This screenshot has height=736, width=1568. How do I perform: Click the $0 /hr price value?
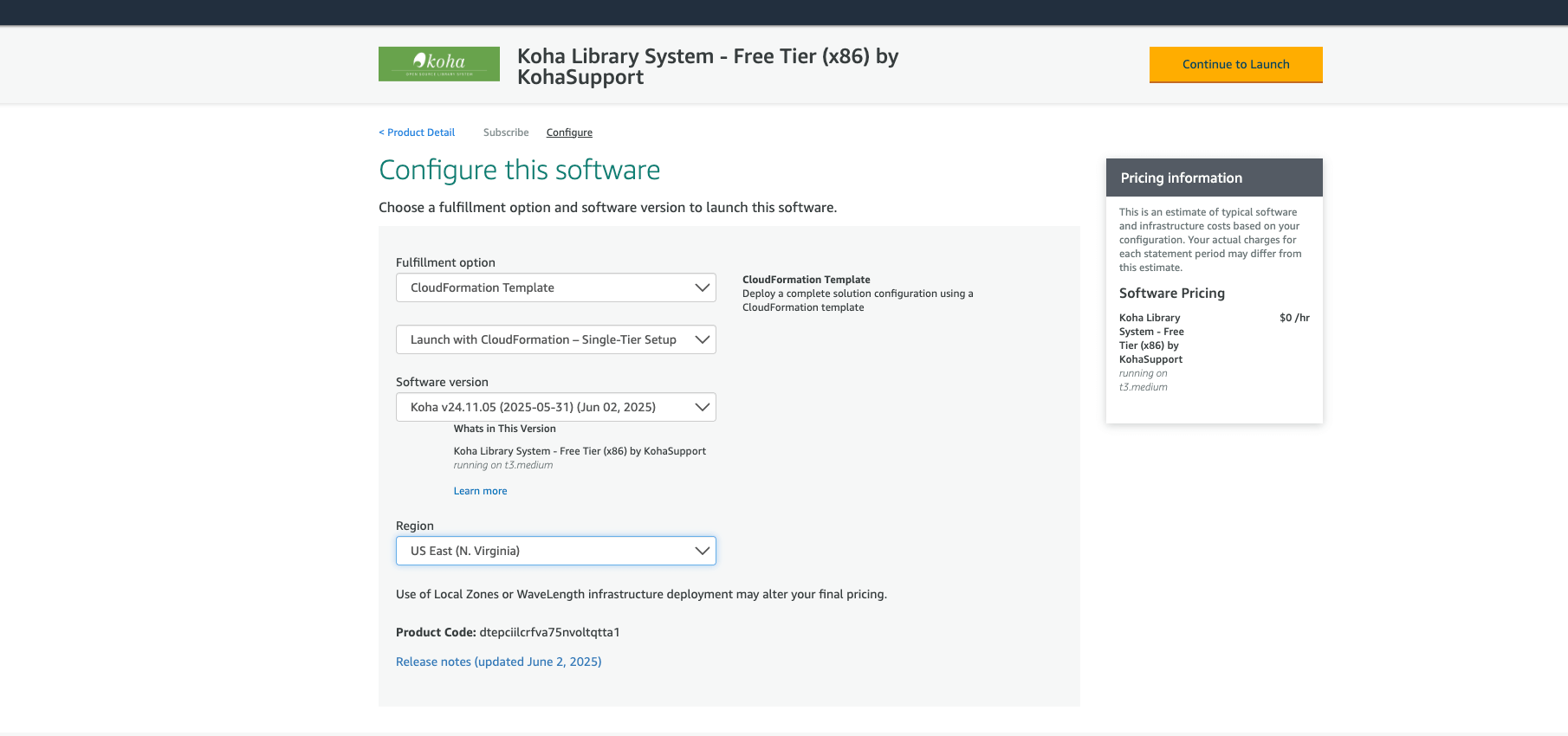tap(1294, 318)
